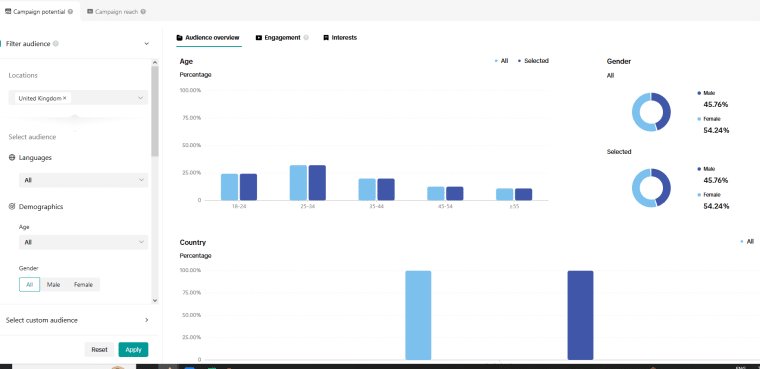The height and width of the screenshot is (369, 760).
Task: Open the Languages All dropdown
Action: tap(83, 180)
